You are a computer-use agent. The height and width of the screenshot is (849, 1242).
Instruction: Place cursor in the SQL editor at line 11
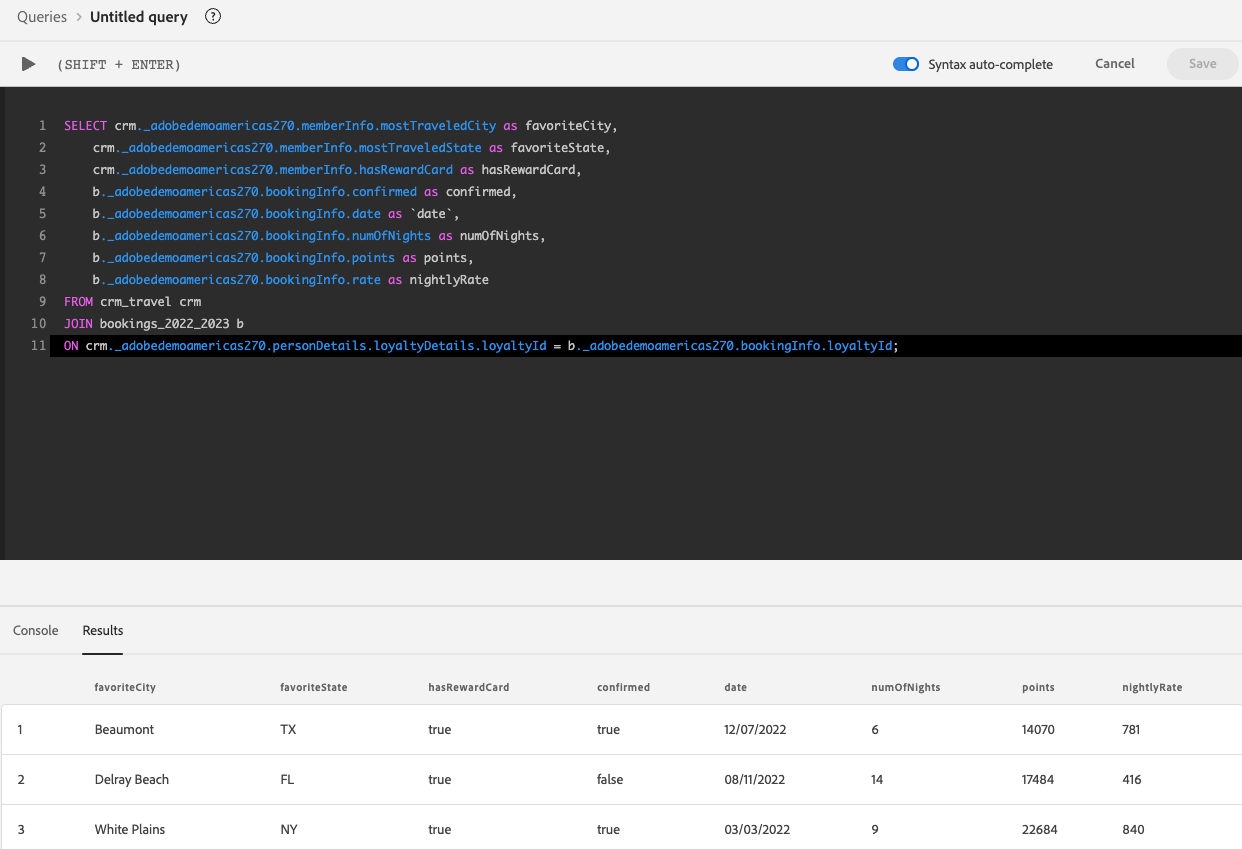coord(646,346)
